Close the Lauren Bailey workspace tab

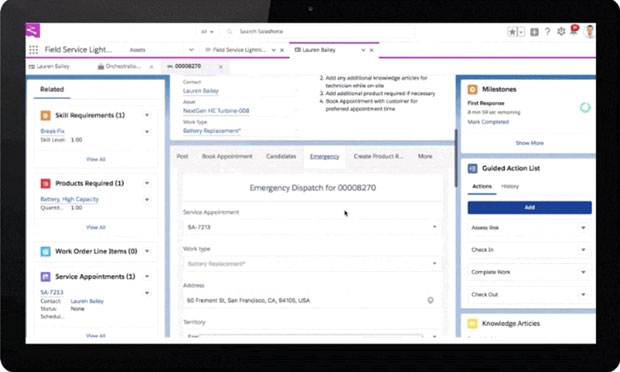point(372,50)
